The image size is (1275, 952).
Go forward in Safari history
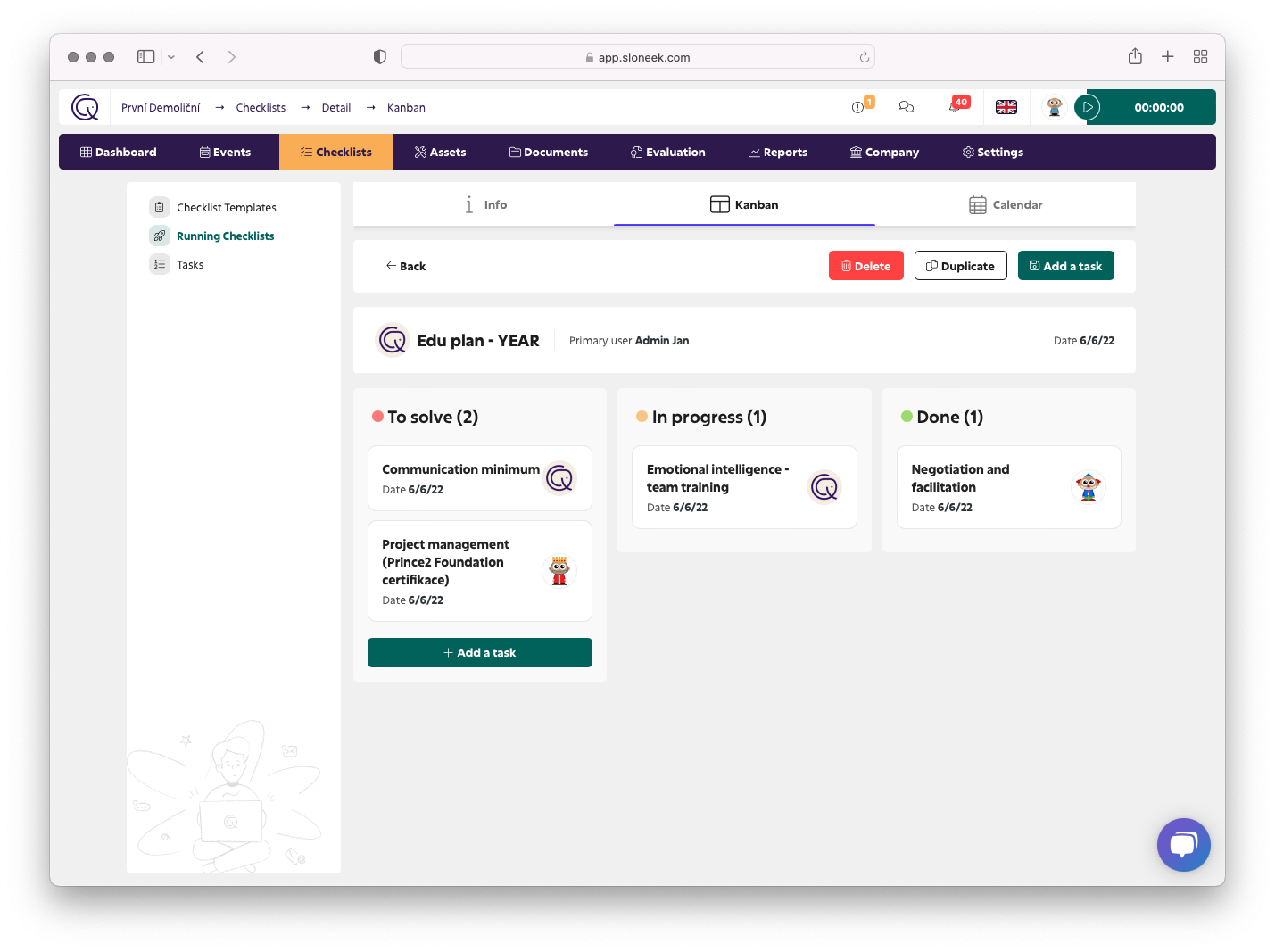[232, 57]
